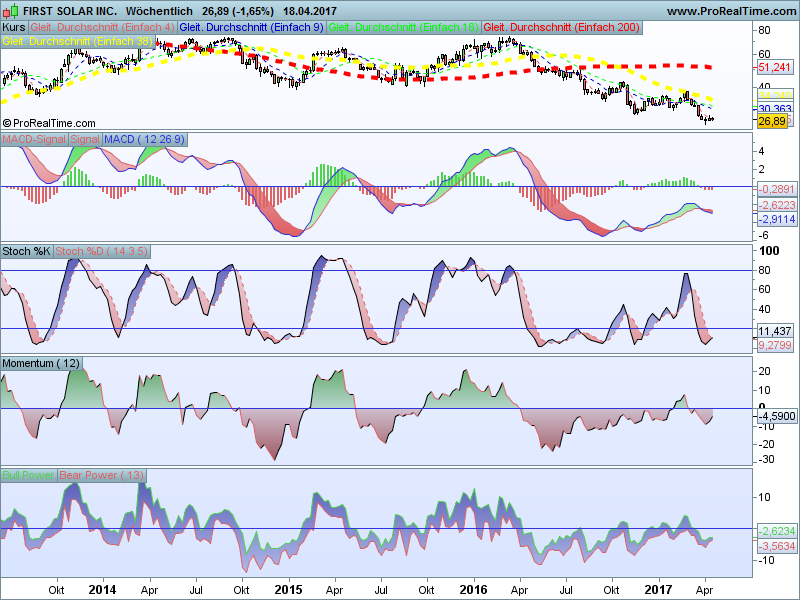Click the 2014 year marker on the time axis
The height and width of the screenshot is (600, 800).
click(x=102, y=590)
